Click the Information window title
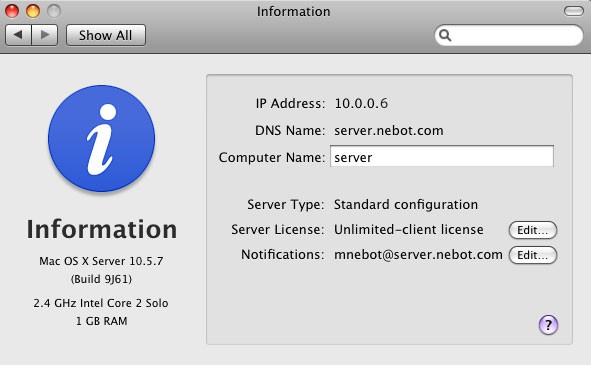 click(294, 11)
